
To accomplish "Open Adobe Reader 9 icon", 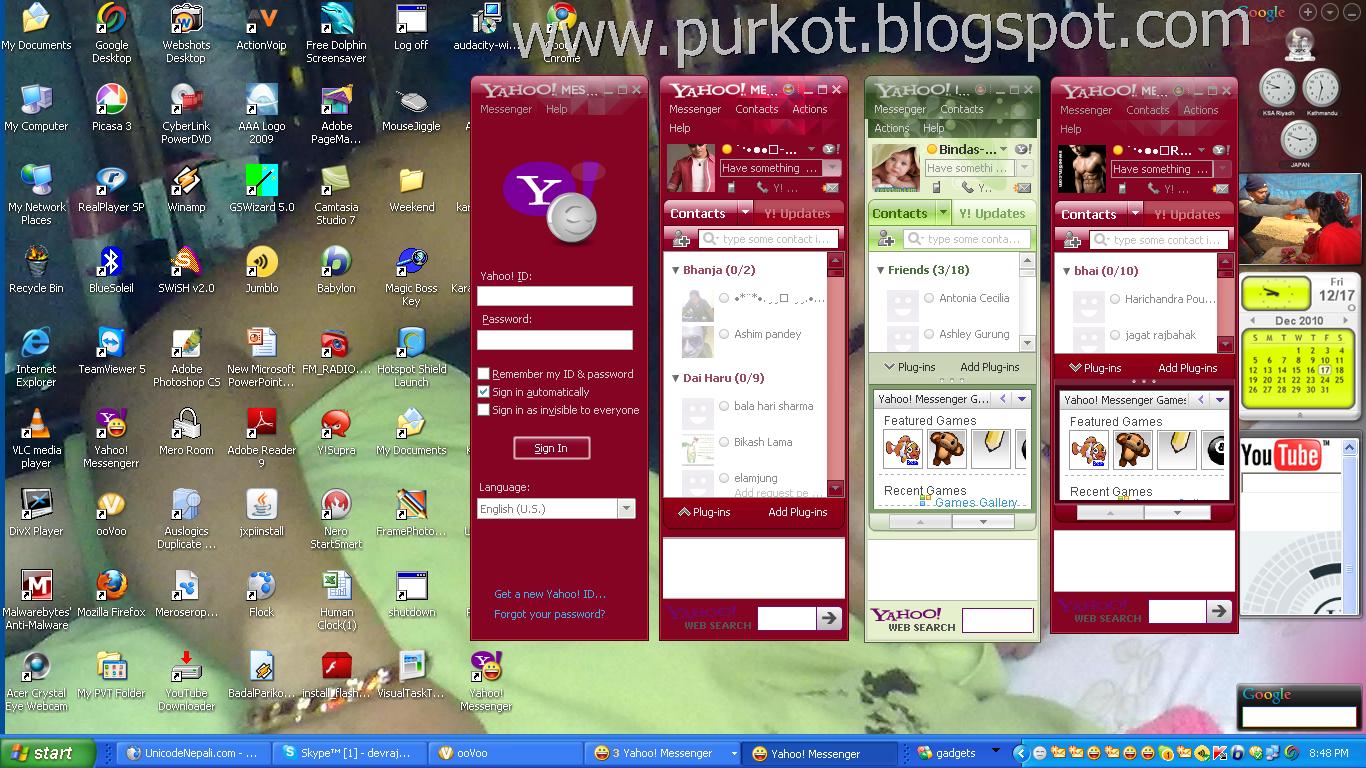I will [x=261, y=438].
